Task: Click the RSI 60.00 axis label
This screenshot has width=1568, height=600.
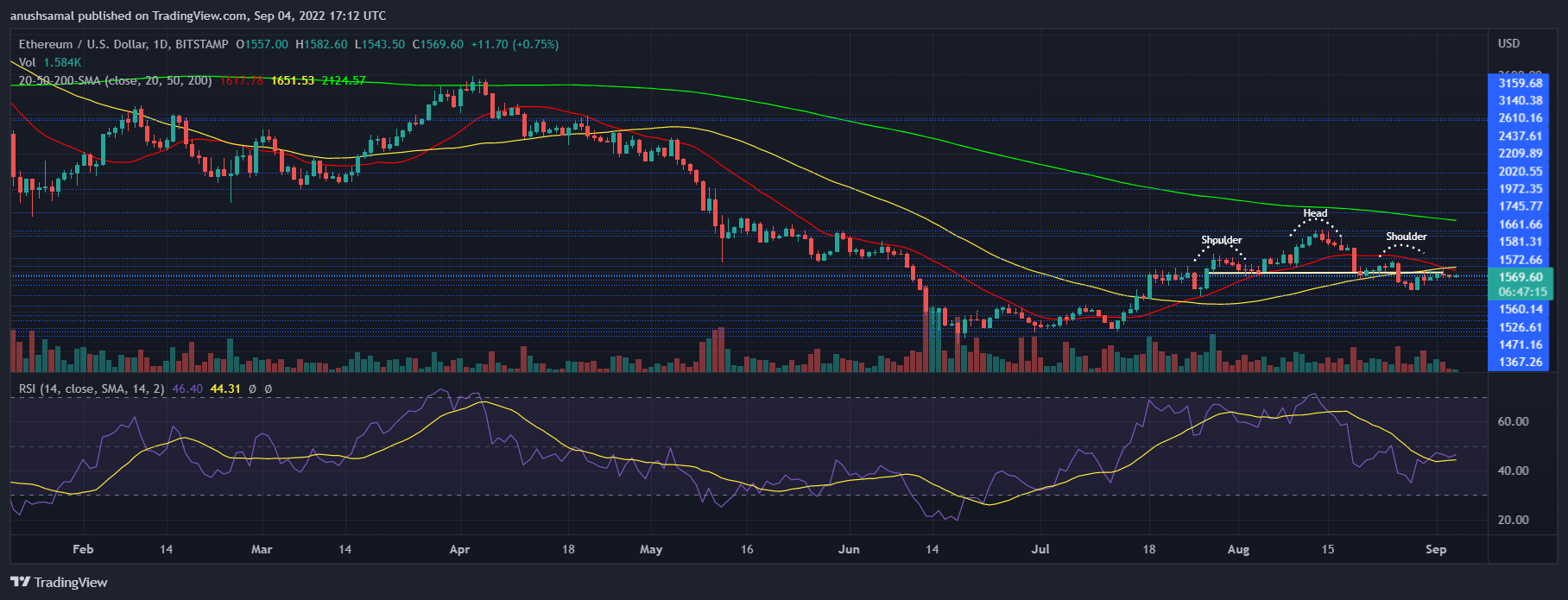Action: click(x=1513, y=421)
